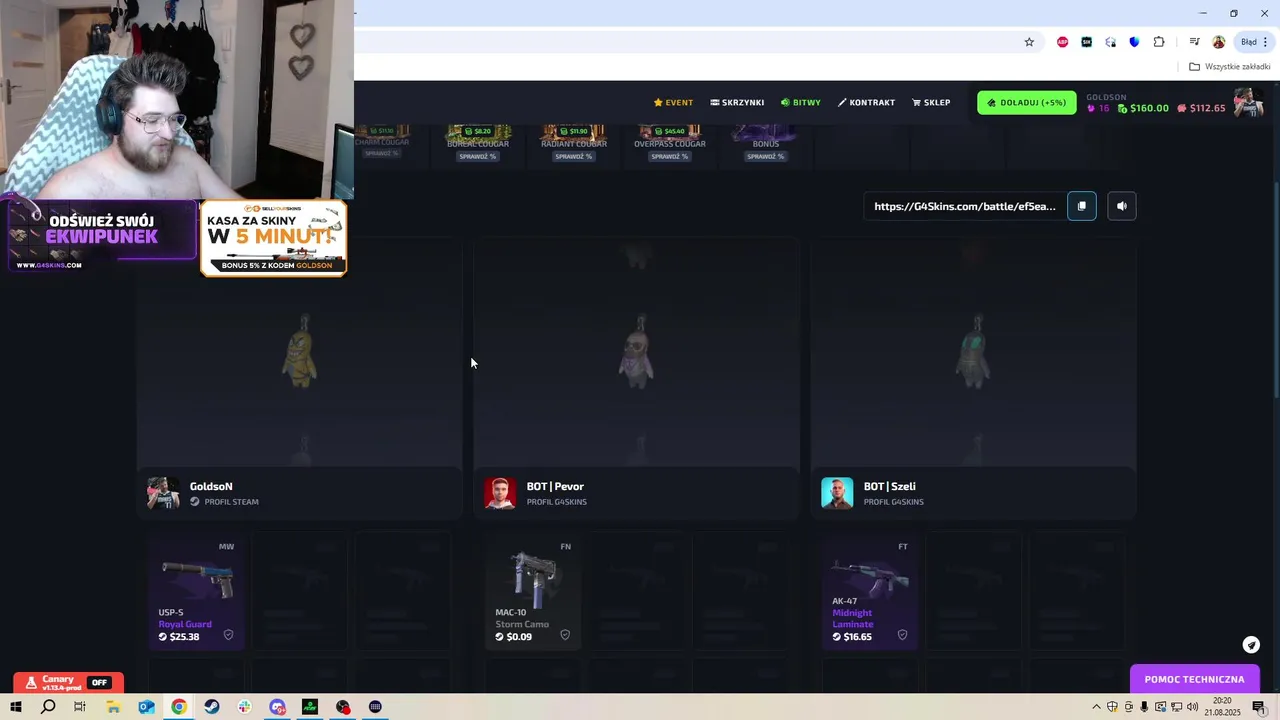Viewport: 1280px width, 720px height.
Task: Bookmark this page with the star icon
Action: (x=1029, y=42)
